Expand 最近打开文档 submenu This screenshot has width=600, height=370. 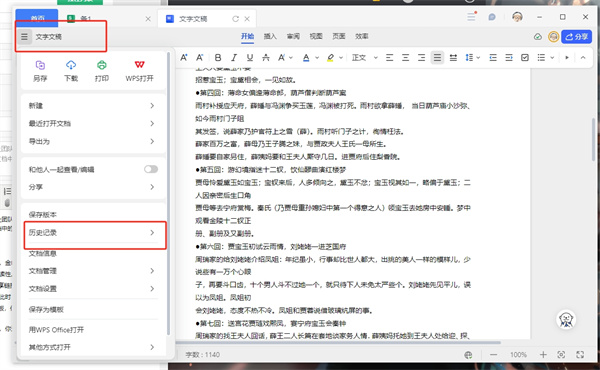93,123
